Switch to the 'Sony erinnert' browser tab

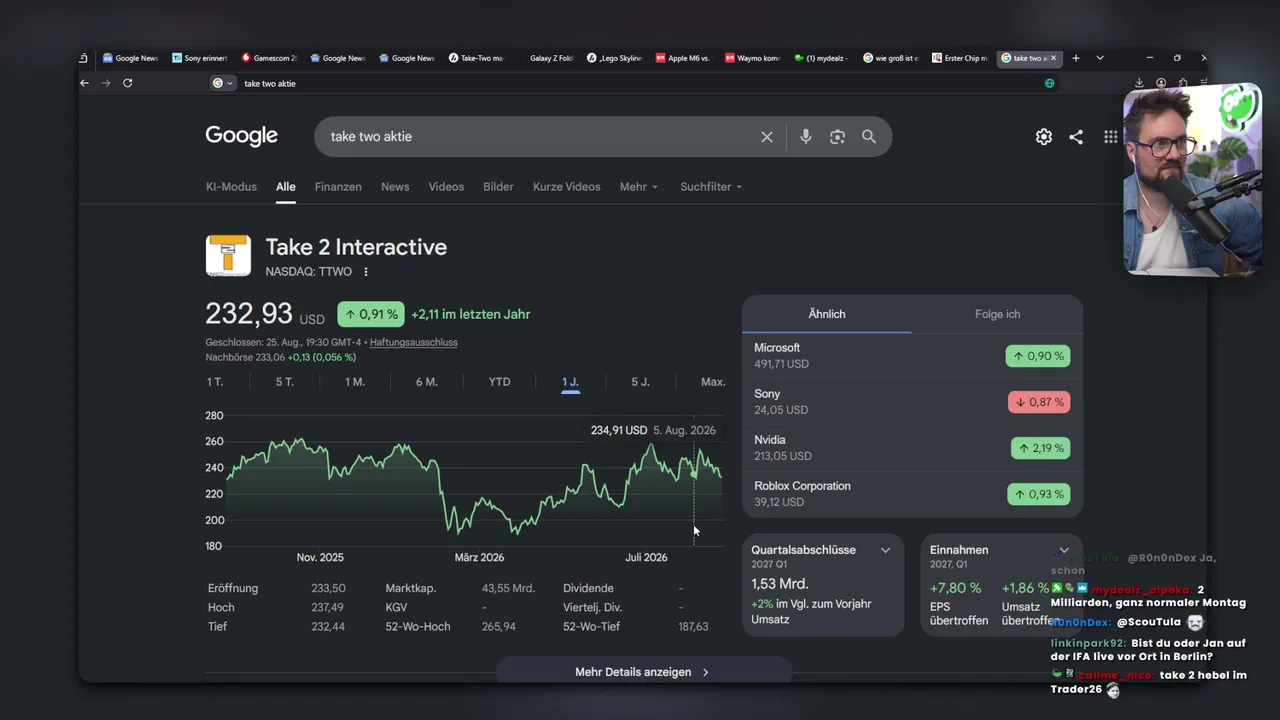pos(200,58)
